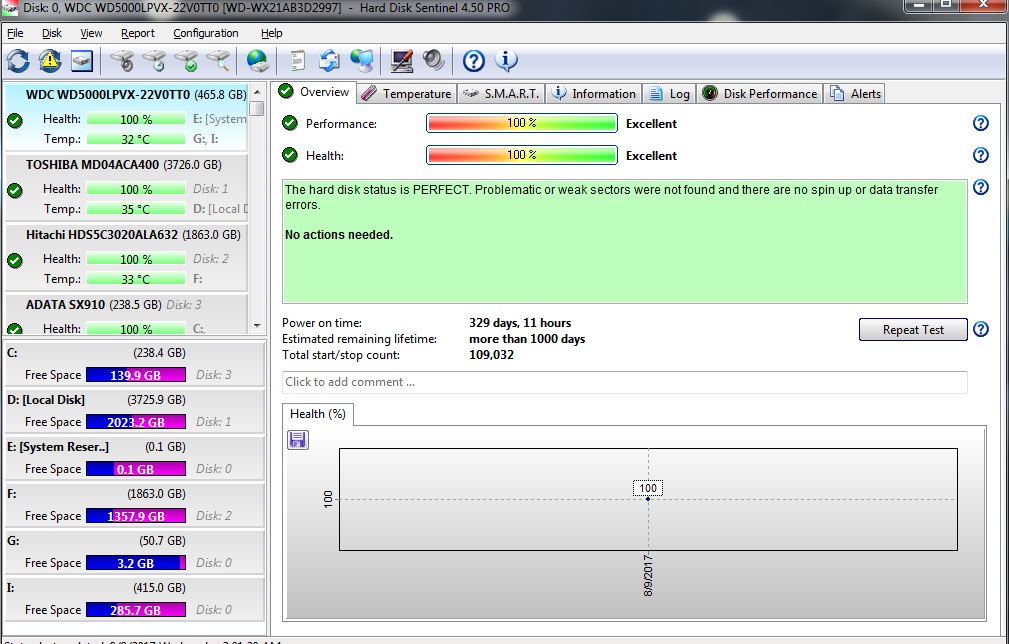Click the speaker sound icon in toolbar
This screenshot has height=644, width=1009.
point(433,61)
